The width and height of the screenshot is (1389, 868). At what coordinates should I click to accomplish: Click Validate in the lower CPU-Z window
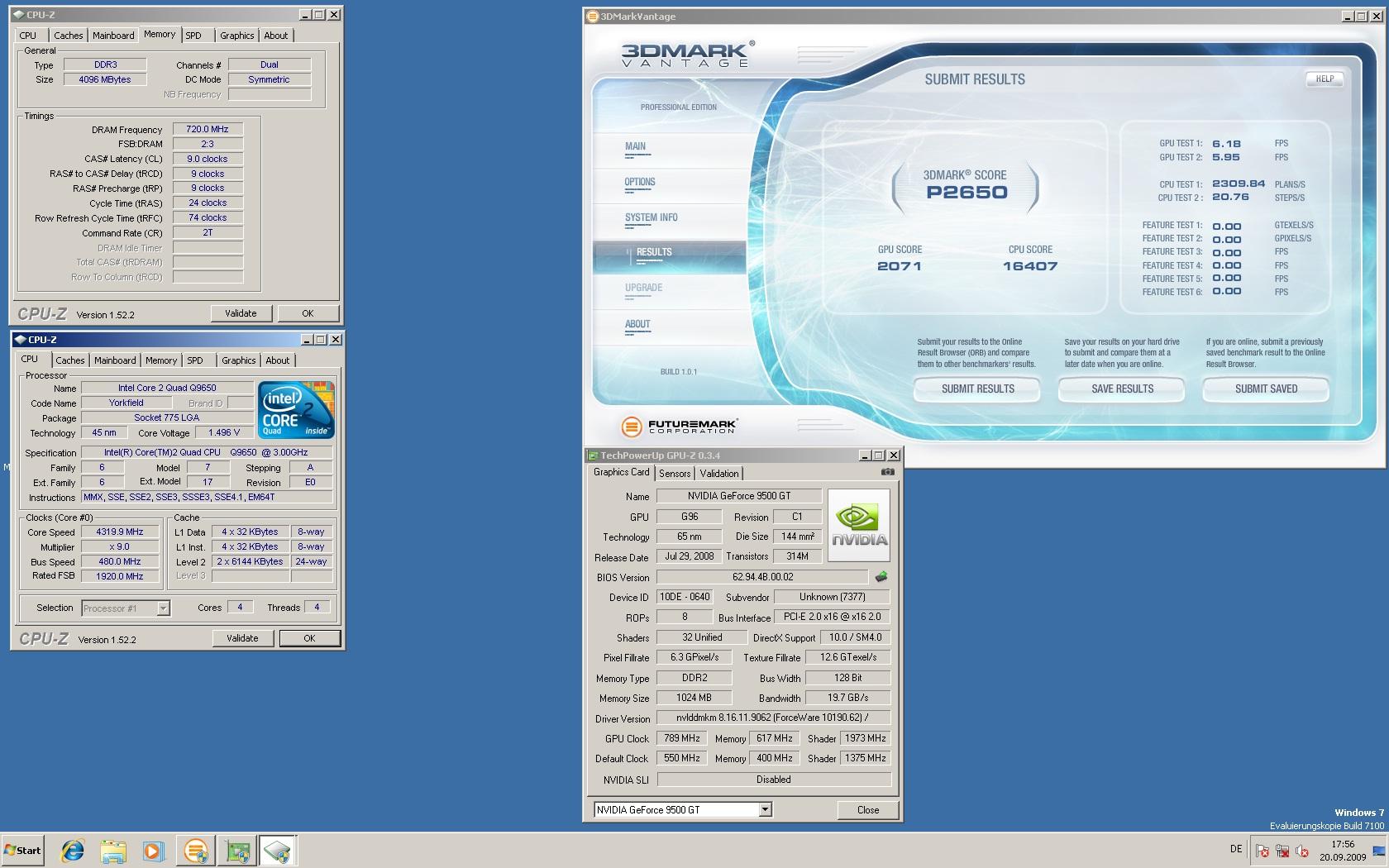(x=242, y=638)
